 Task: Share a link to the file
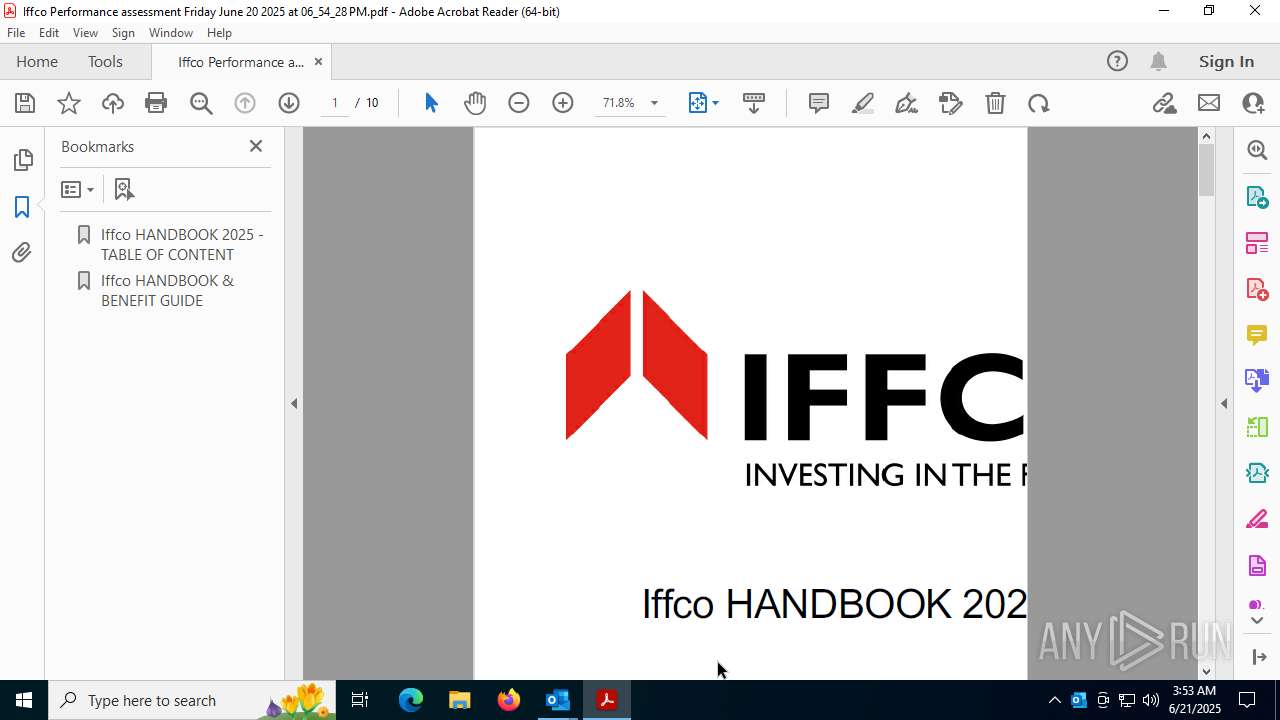coord(1164,103)
